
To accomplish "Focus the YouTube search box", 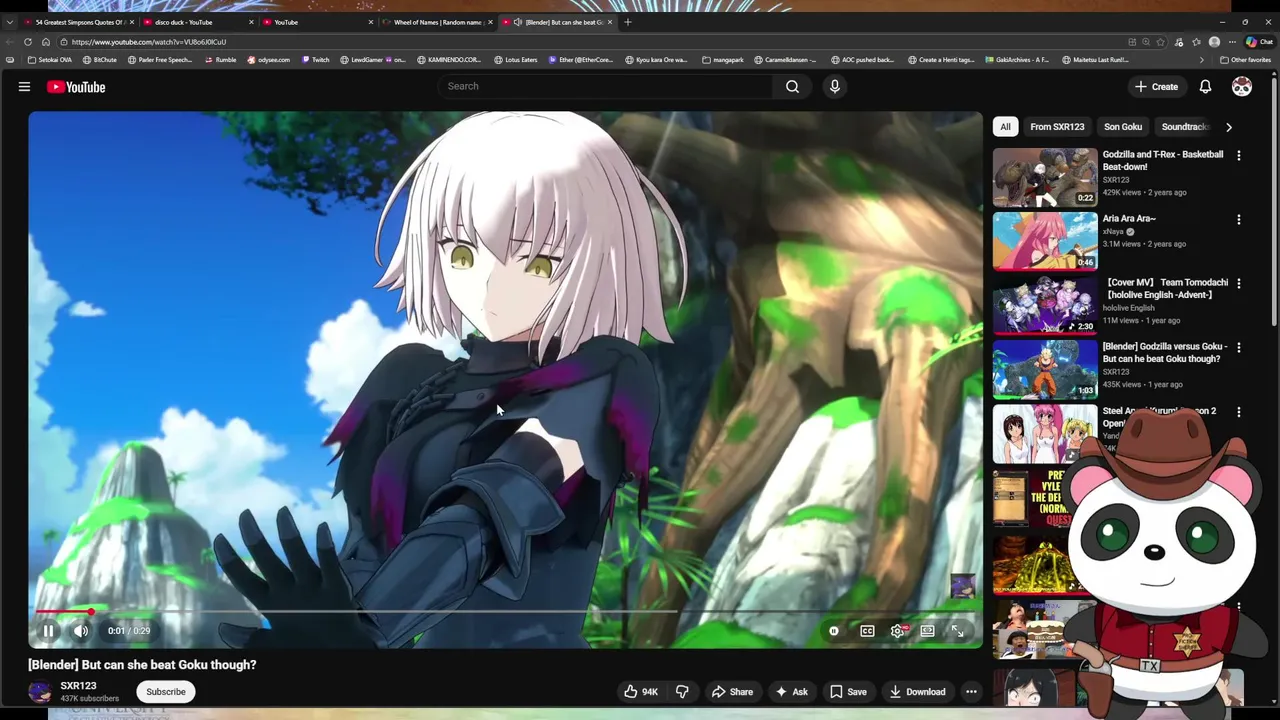I will (x=605, y=86).
